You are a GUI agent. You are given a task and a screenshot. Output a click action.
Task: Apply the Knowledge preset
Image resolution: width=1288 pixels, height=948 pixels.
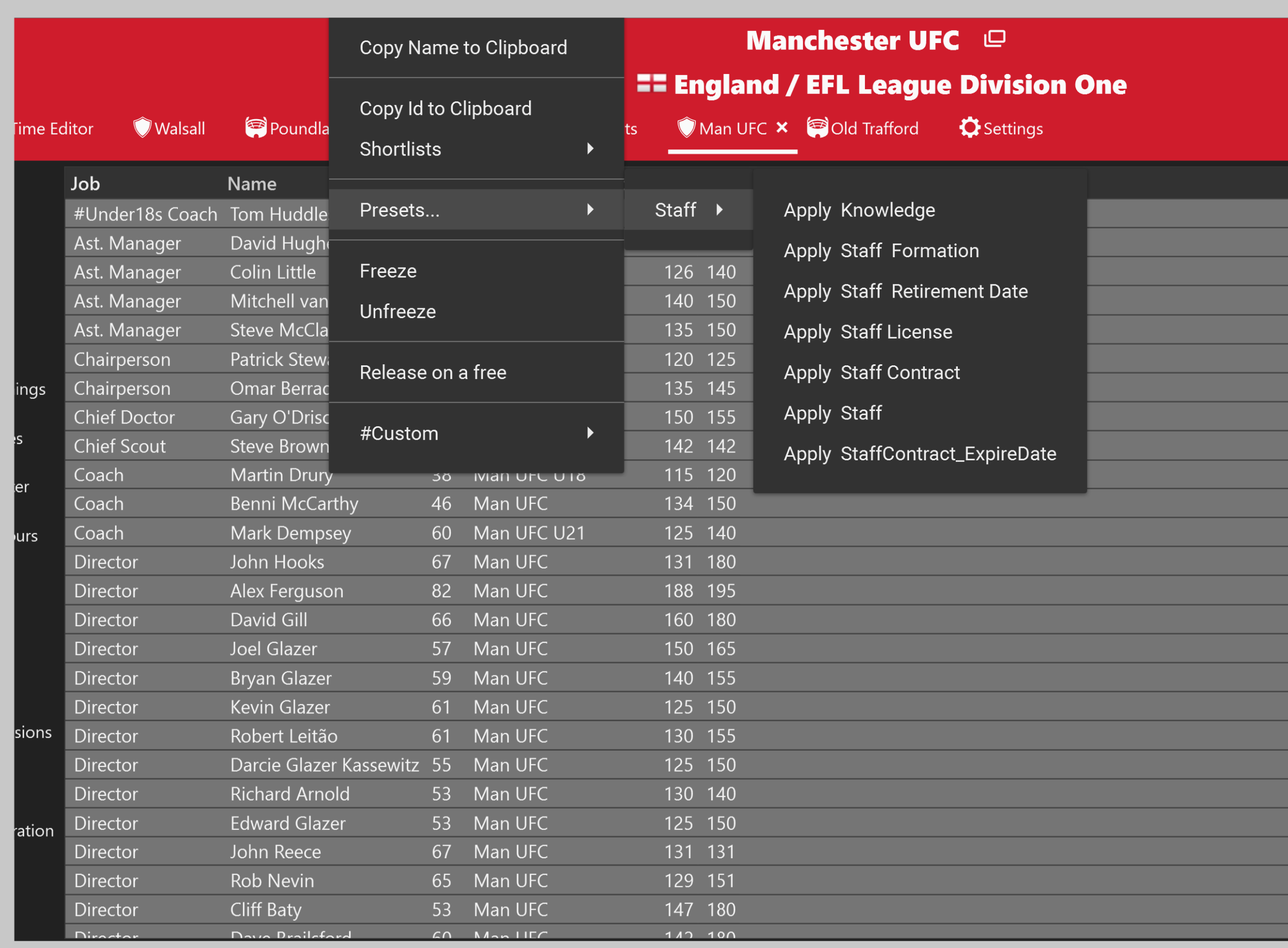coord(920,210)
